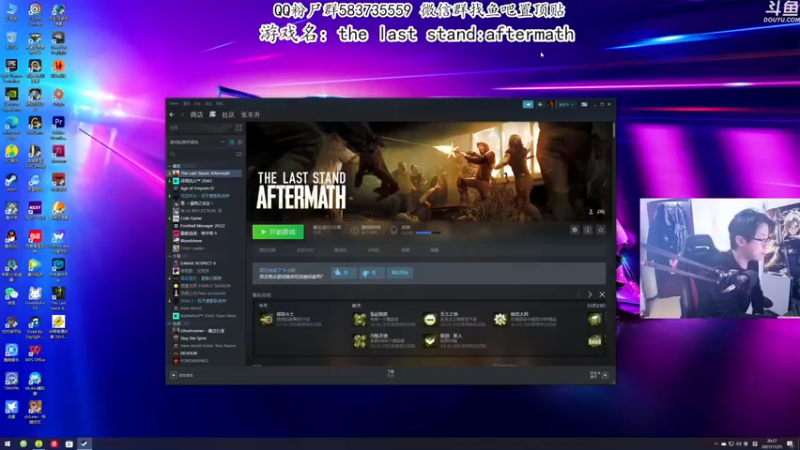Open the 社区 community tab
The width and height of the screenshot is (800, 450).
point(228,115)
